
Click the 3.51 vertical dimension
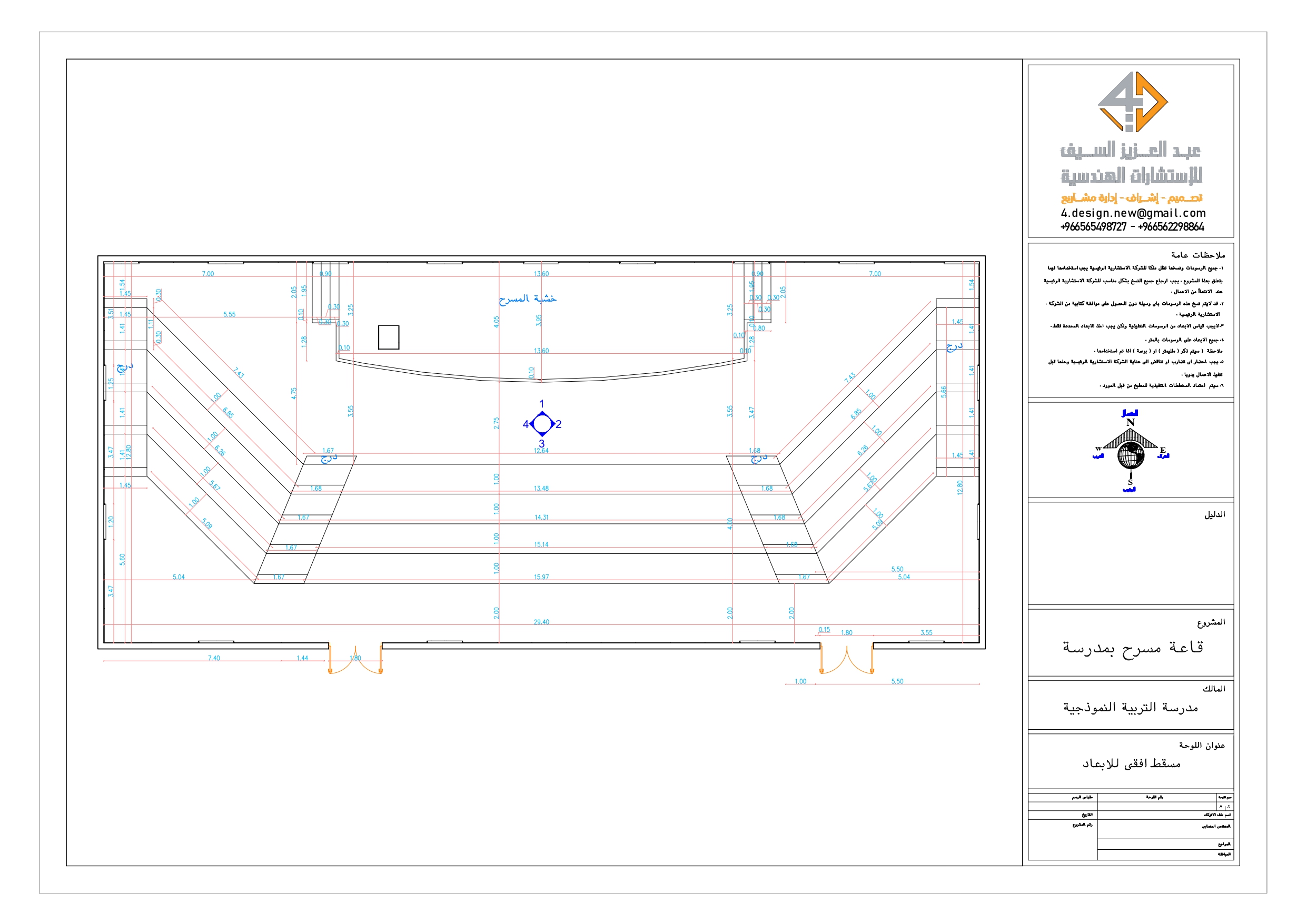(111, 313)
